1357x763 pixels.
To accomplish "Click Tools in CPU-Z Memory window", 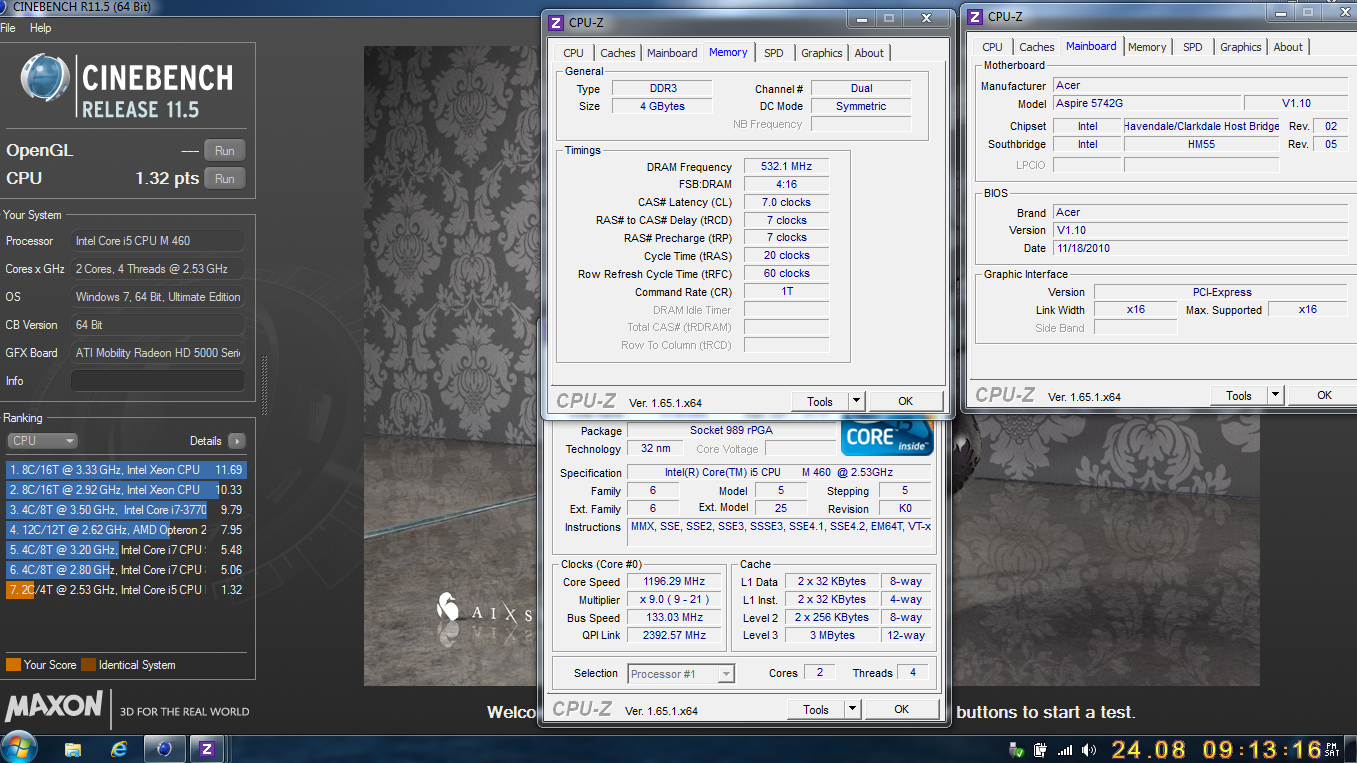I will coord(820,402).
